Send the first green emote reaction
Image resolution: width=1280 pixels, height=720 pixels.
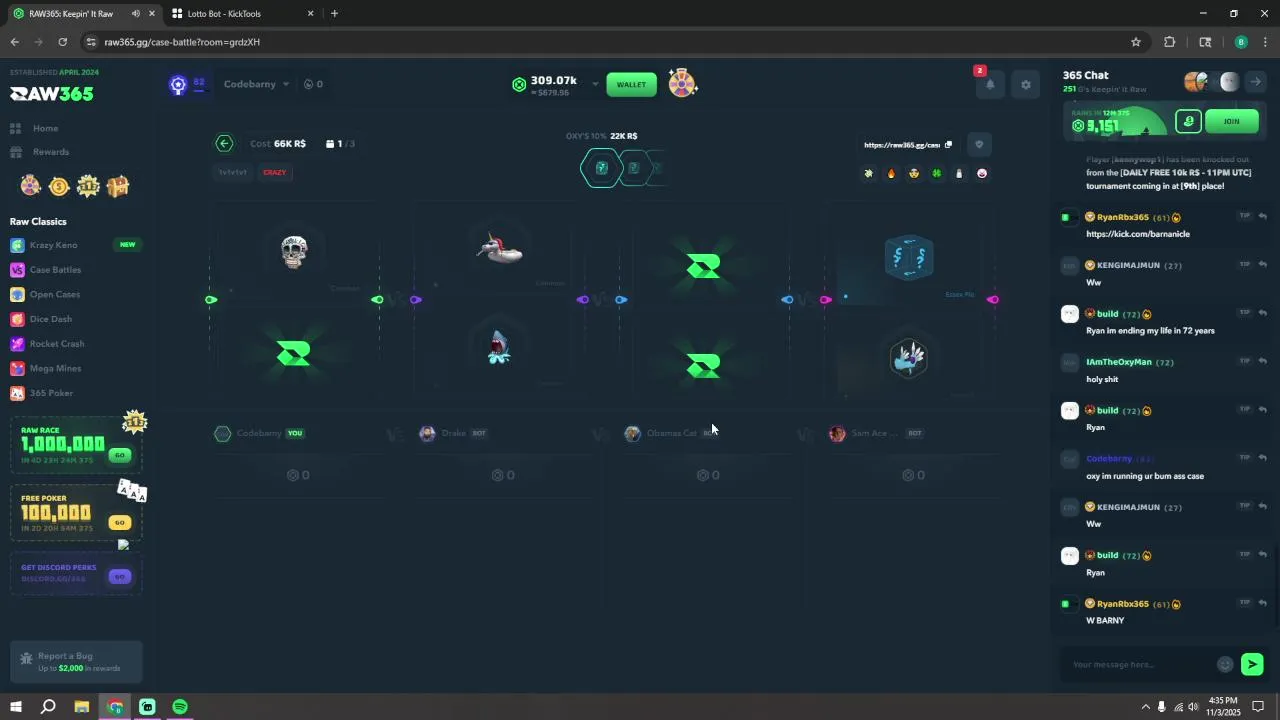tap(868, 173)
